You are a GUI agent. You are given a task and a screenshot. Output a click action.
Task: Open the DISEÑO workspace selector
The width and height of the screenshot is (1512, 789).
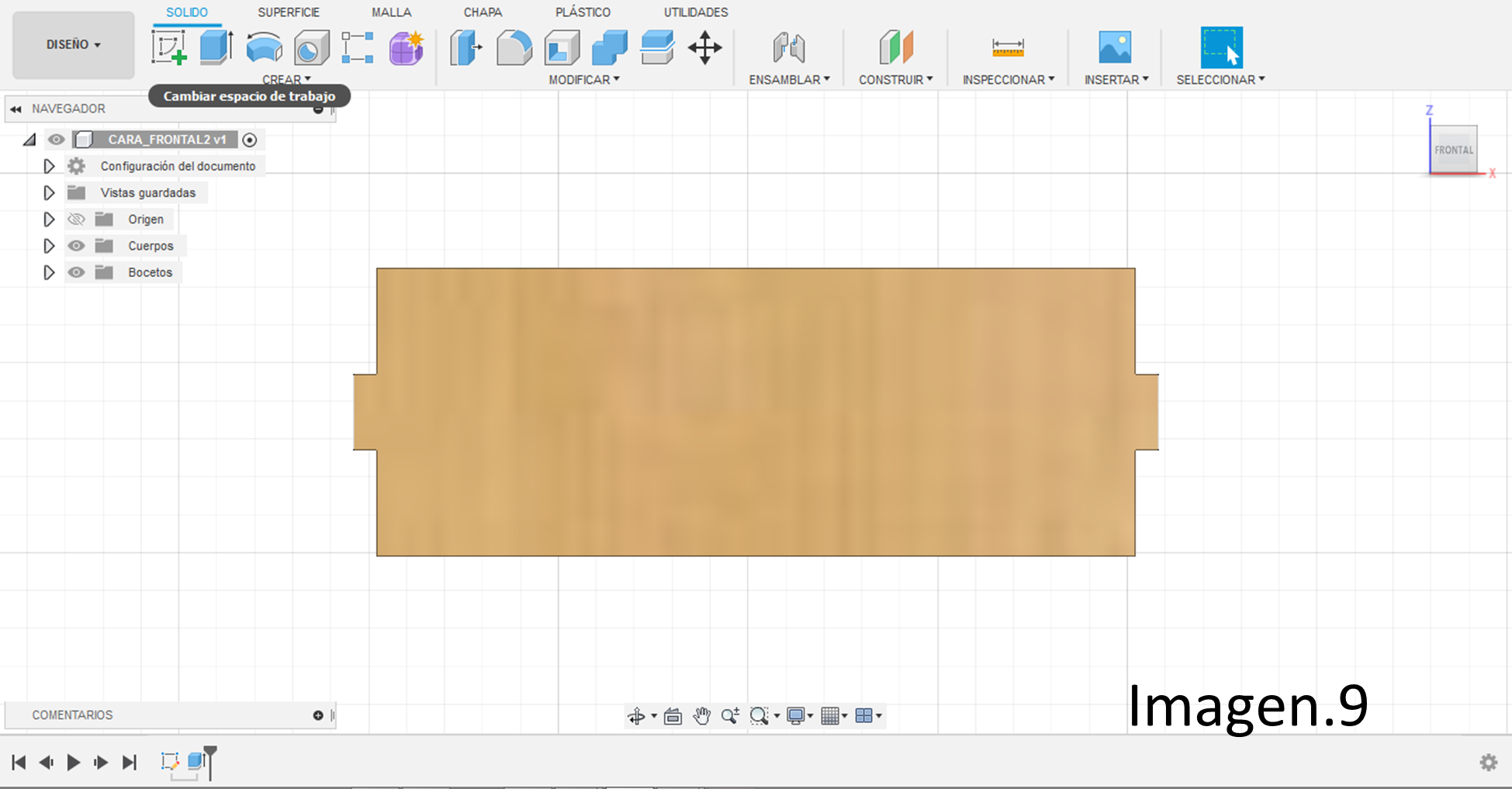pyautogui.click(x=72, y=44)
